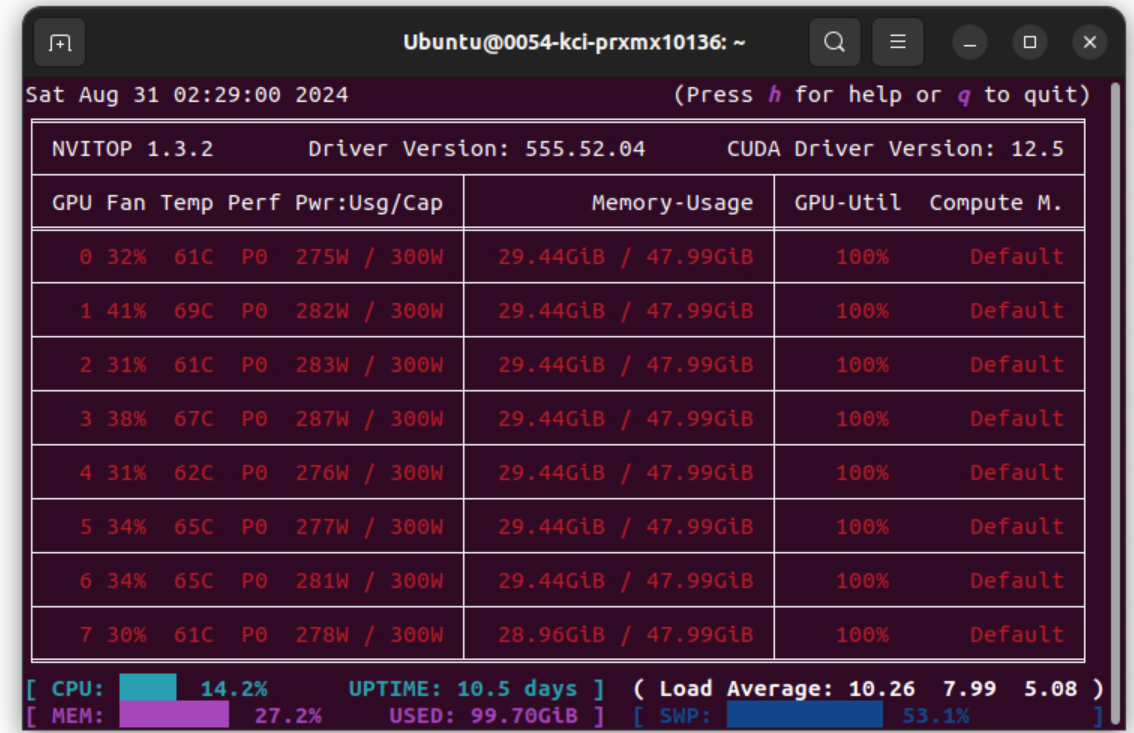The image size is (1134, 733).
Task: Click the window title Ubuntu@0054-kci-prxmx10136
Action: pos(574,43)
